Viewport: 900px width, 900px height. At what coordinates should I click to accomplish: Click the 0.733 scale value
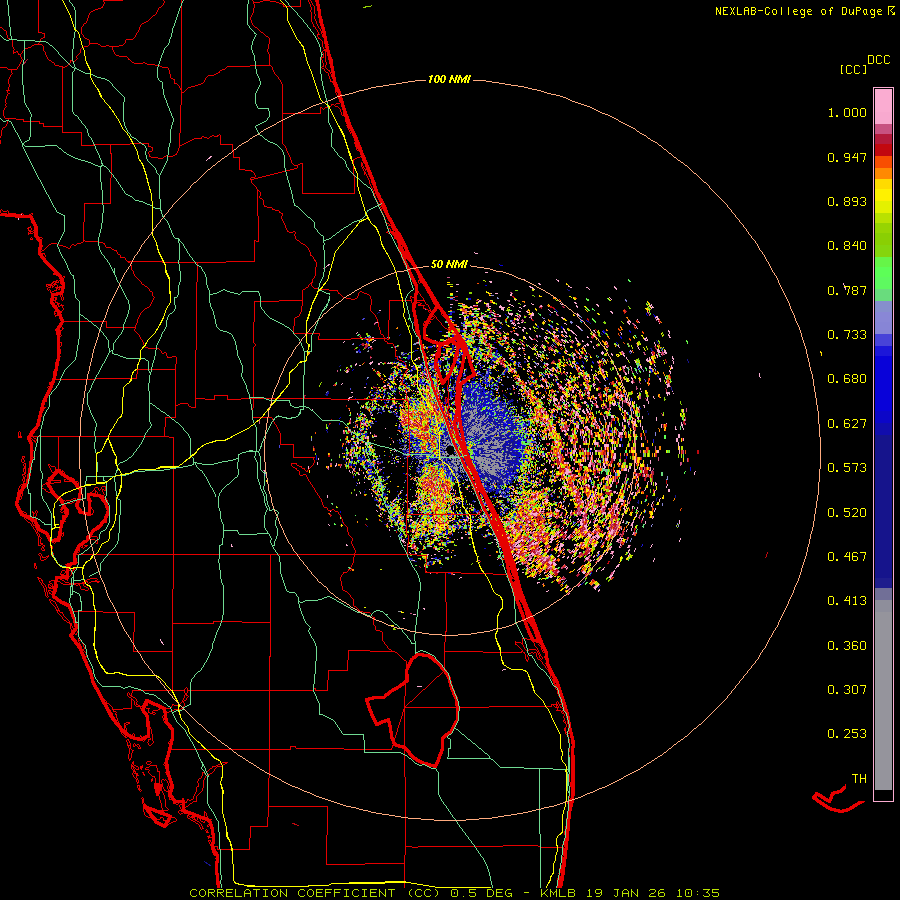pyautogui.click(x=847, y=335)
